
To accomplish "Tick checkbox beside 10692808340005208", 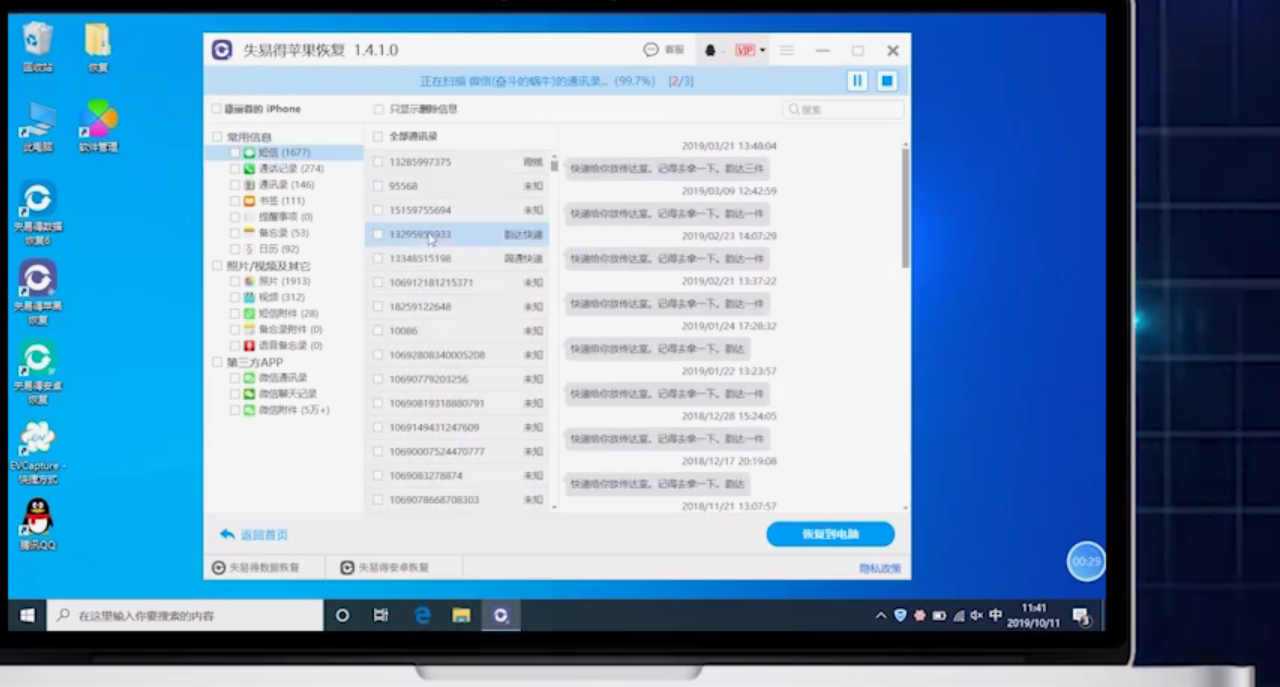I will 377,355.
